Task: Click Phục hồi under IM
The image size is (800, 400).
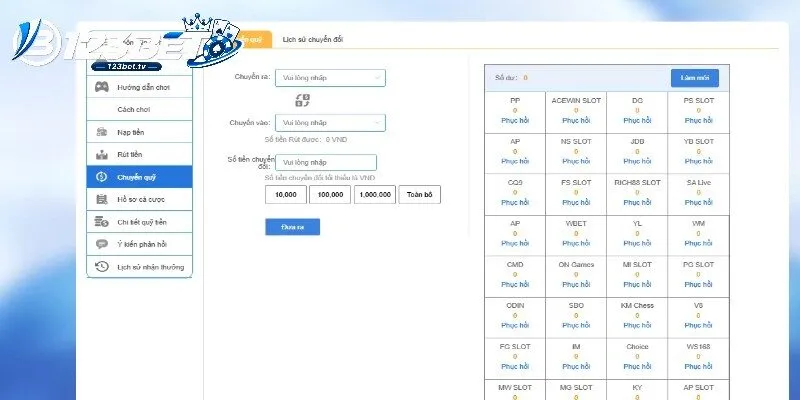Action: coord(576,366)
